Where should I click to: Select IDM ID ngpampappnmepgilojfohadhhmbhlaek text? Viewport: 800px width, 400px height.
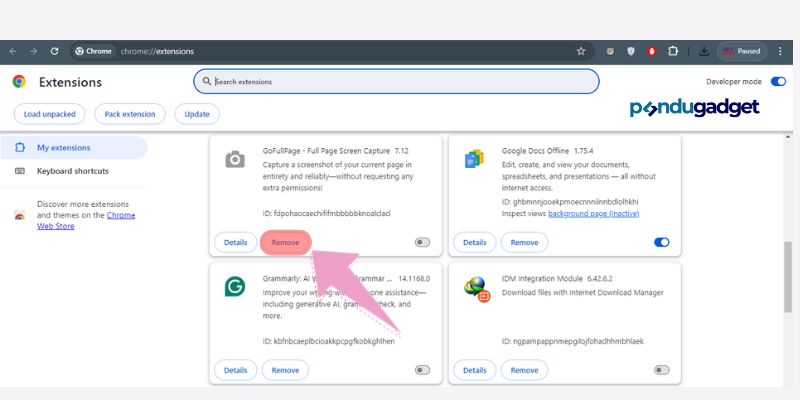coord(572,341)
